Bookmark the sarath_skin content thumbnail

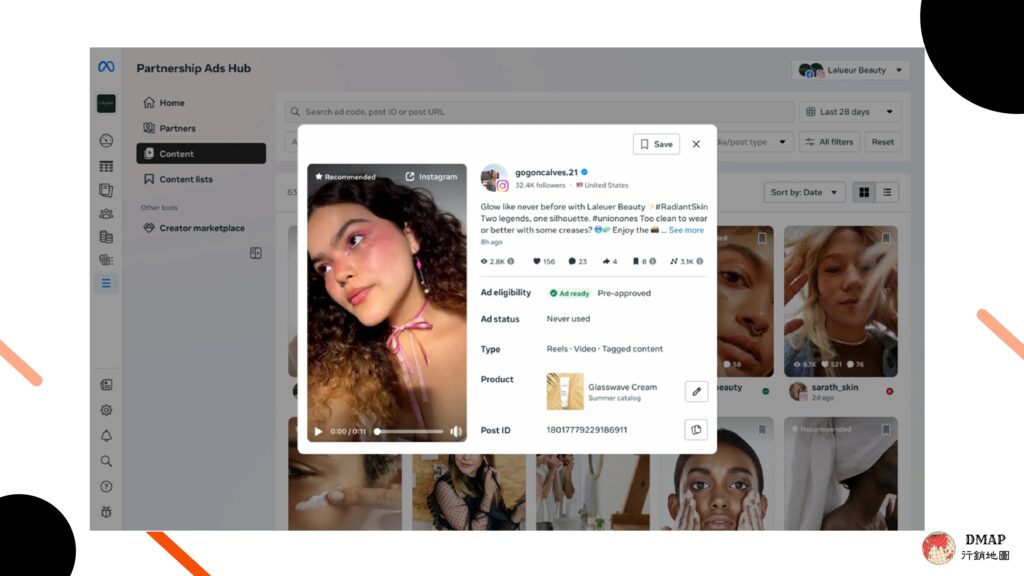[x=886, y=238]
